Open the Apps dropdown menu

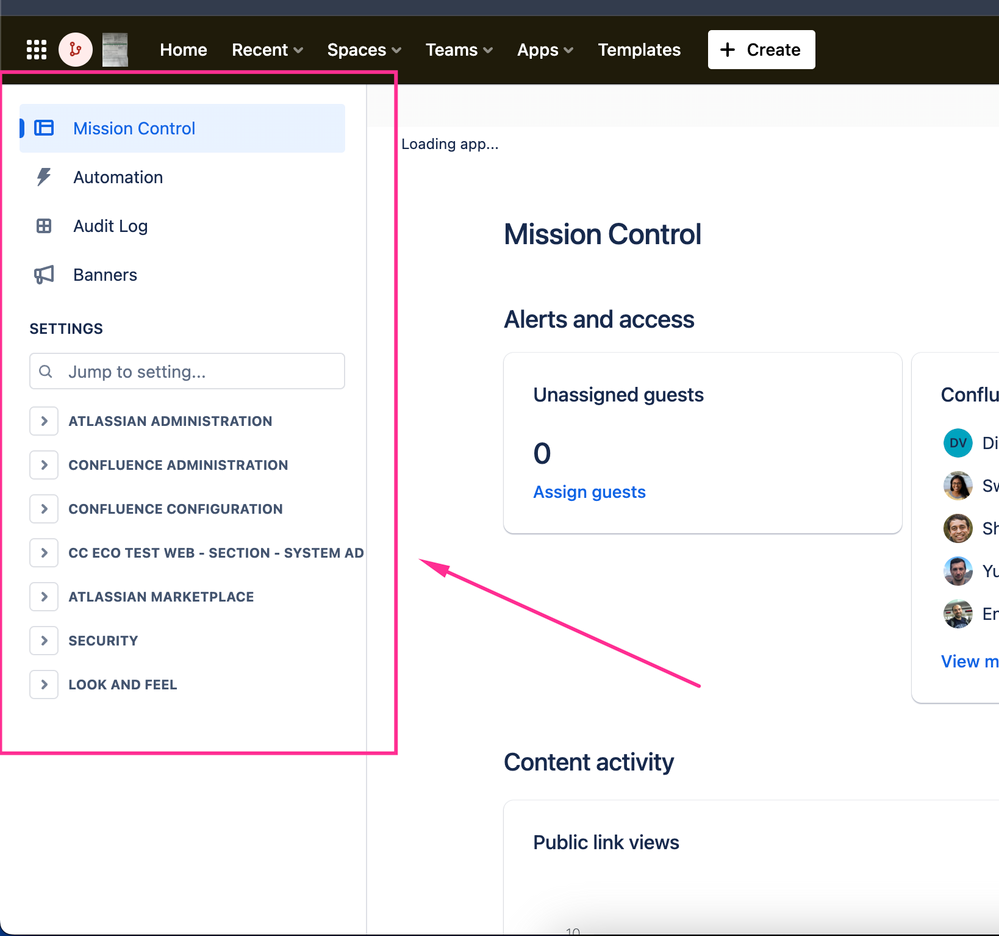pos(545,50)
